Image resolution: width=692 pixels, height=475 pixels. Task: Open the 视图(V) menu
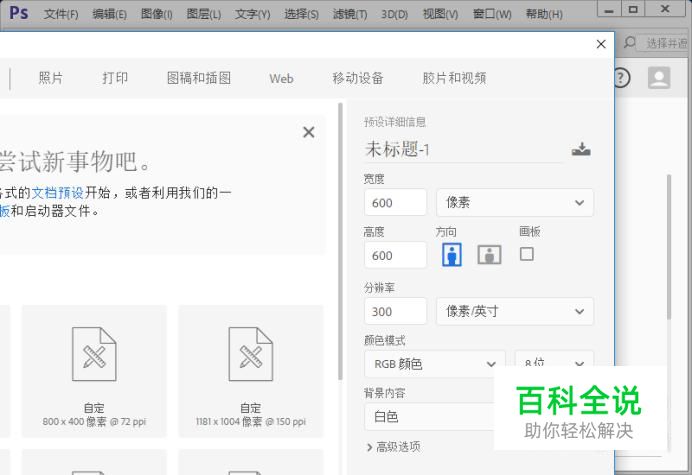pyautogui.click(x=440, y=14)
